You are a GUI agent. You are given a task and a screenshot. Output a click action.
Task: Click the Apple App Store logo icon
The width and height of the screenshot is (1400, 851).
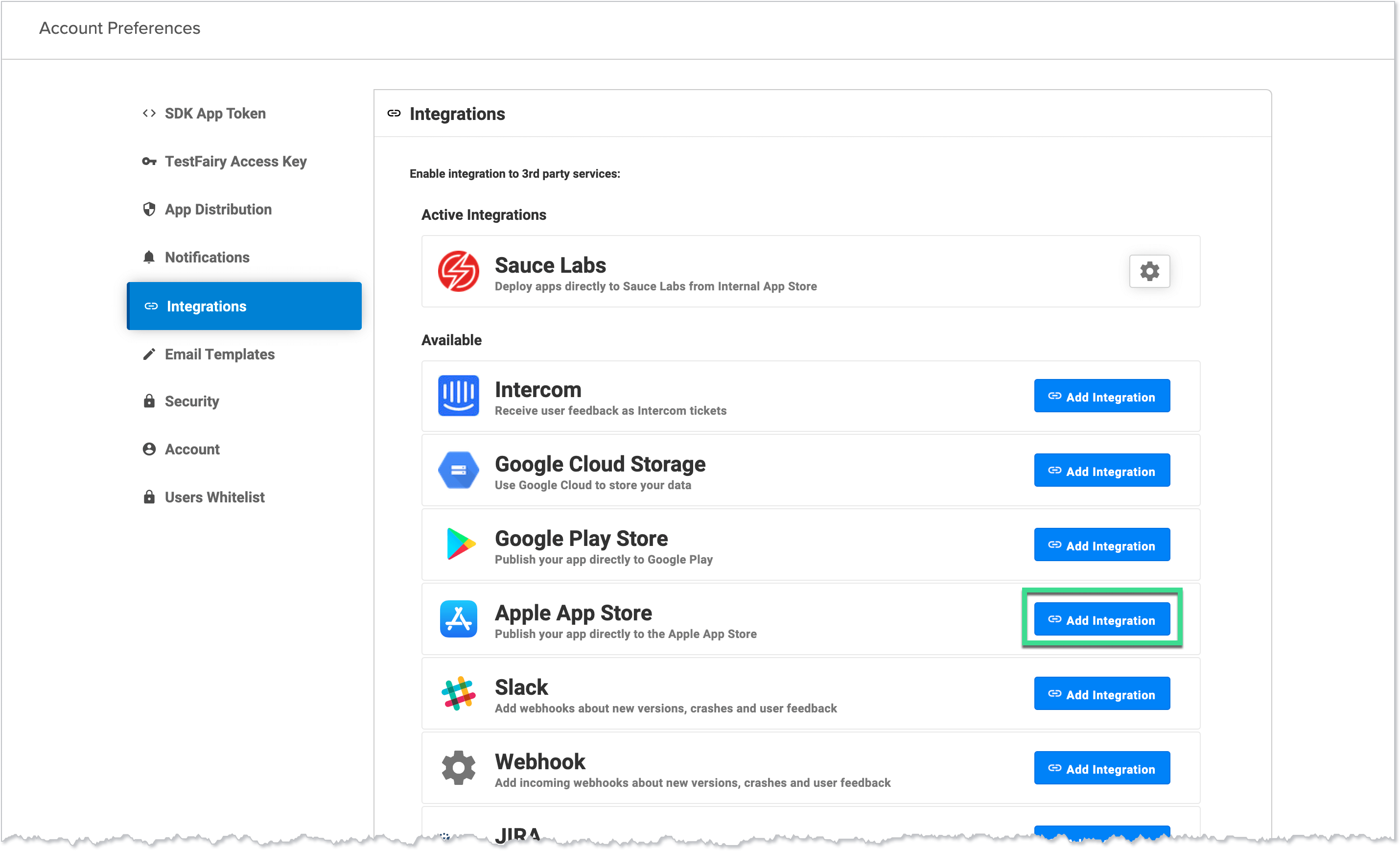(458, 618)
